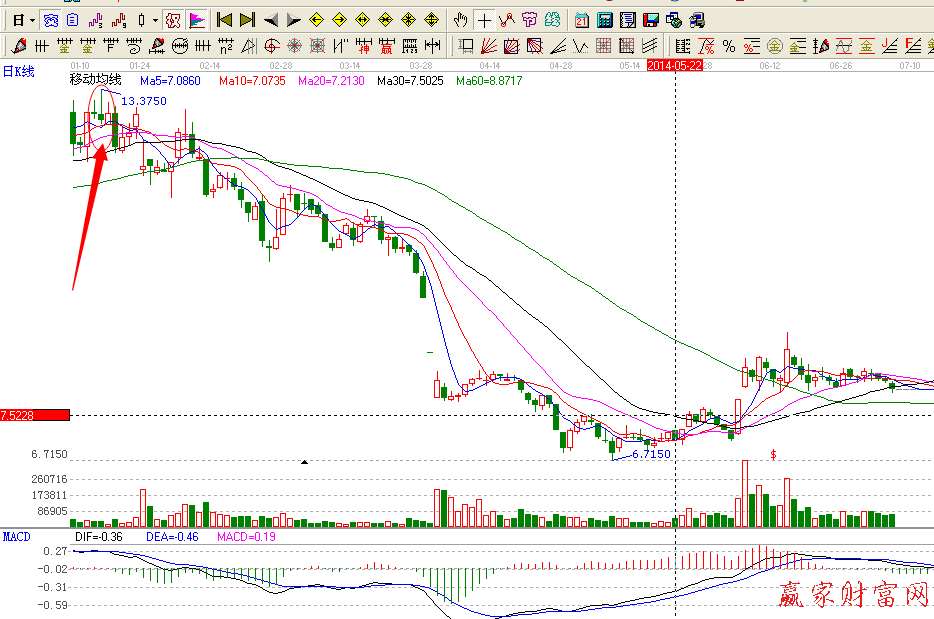The height and width of the screenshot is (619, 934).
Task: Click the hand pan tool icon
Action: point(460,19)
